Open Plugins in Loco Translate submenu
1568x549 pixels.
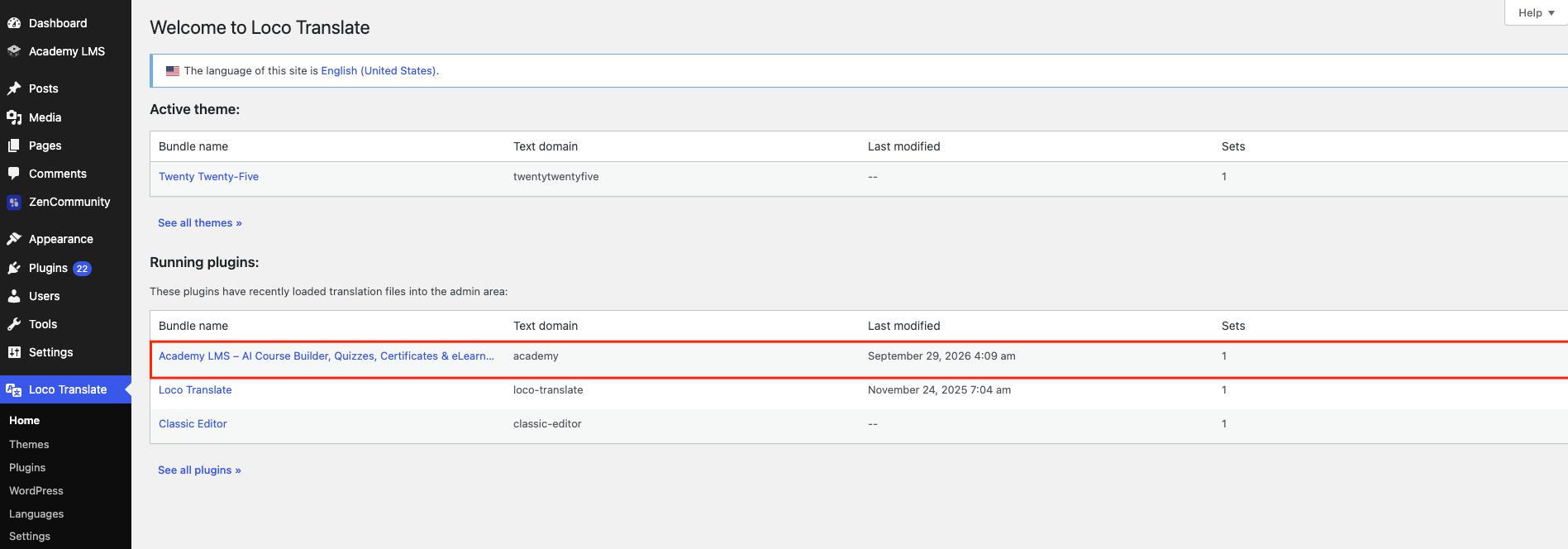(27, 468)
